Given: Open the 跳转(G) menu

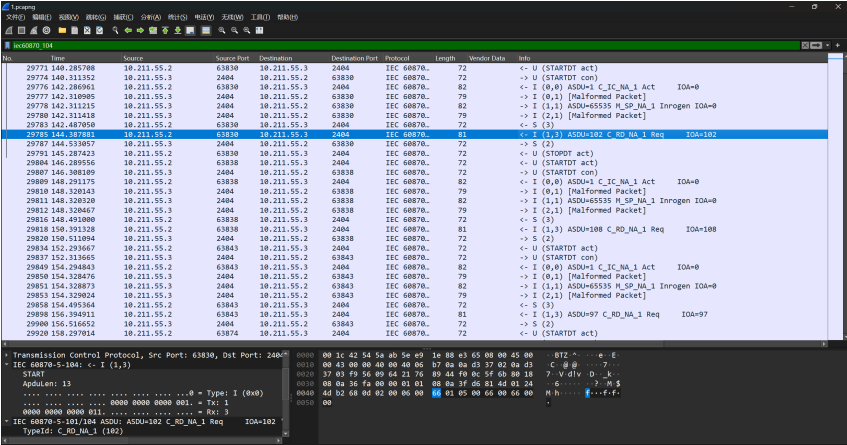Looking at the screenshot, I should (x=96, y=17).
